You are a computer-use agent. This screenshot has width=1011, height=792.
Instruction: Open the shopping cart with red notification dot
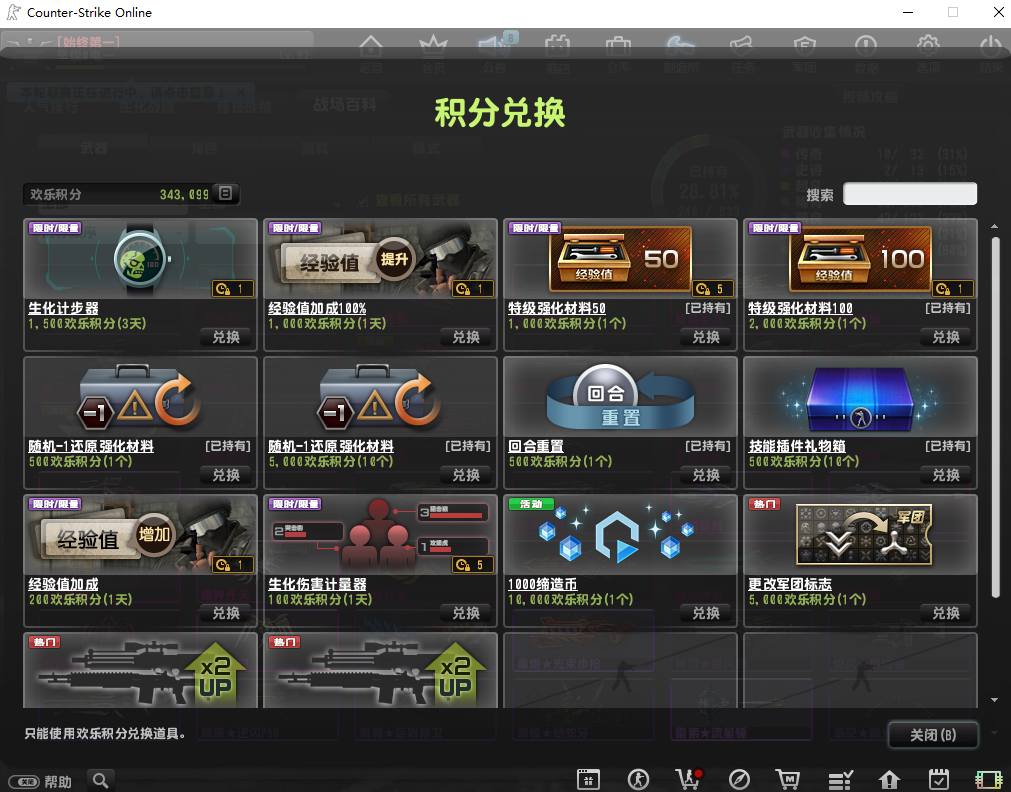(689, 779)
